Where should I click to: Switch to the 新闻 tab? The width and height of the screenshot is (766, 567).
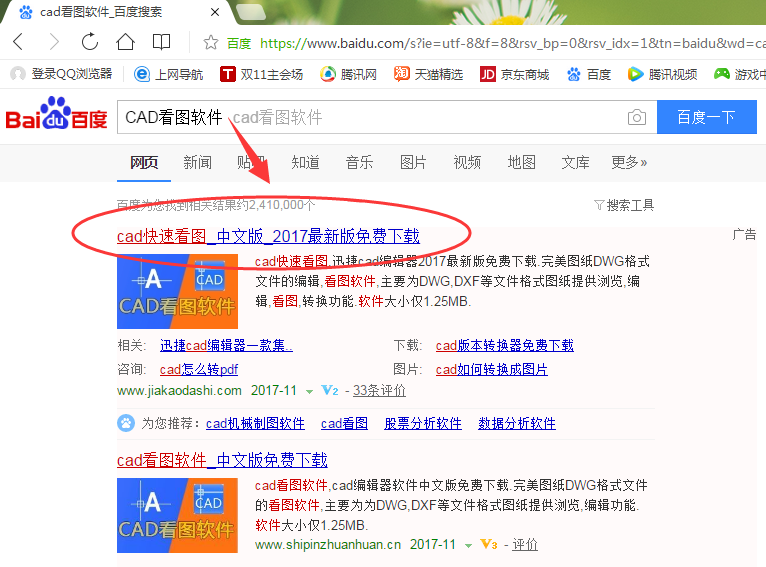pyautogui.click(x=197, y=162)
